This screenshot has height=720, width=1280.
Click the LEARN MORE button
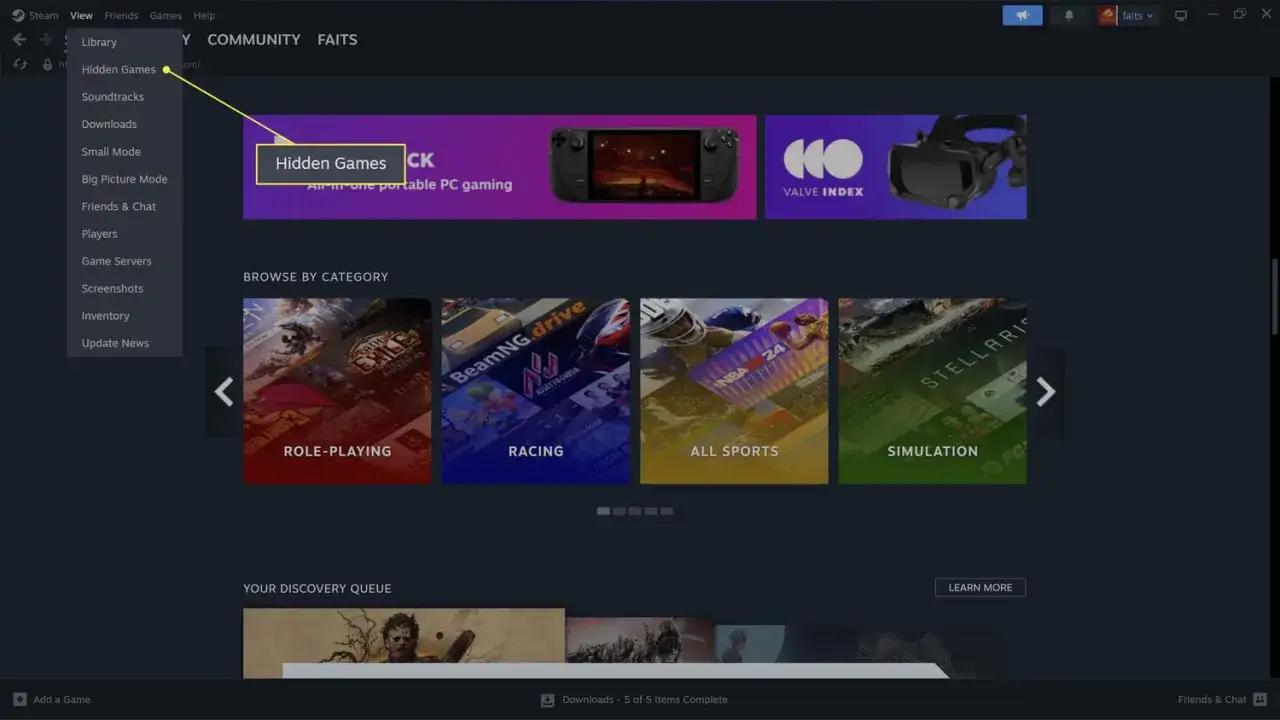980,588
